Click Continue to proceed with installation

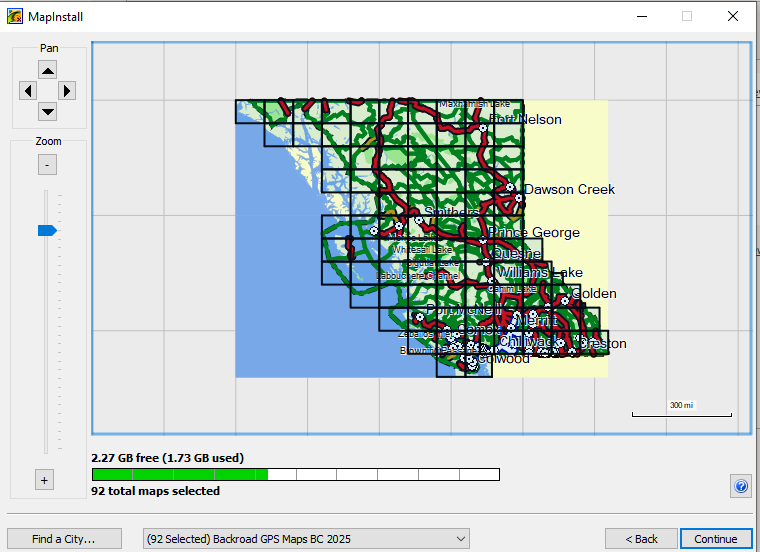click(716, 538)
